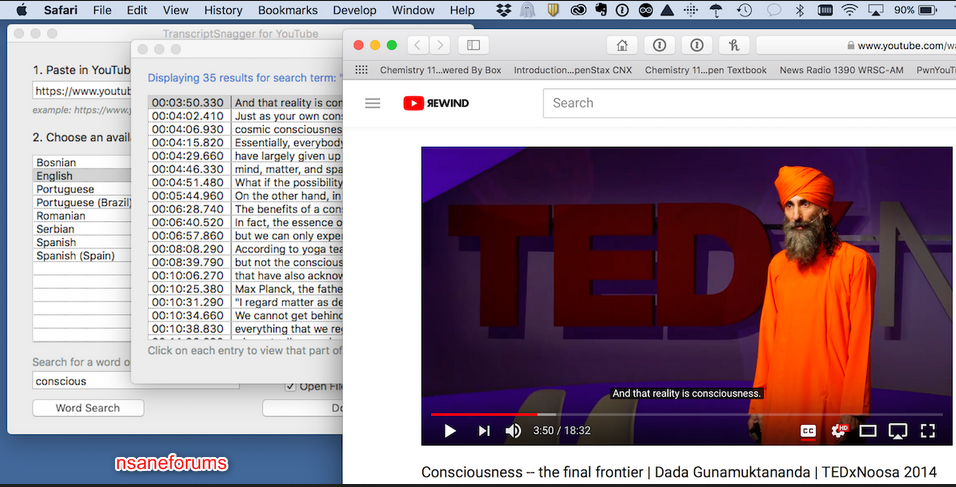Skip to the next video
956x487 pixels.
point(483,431)
